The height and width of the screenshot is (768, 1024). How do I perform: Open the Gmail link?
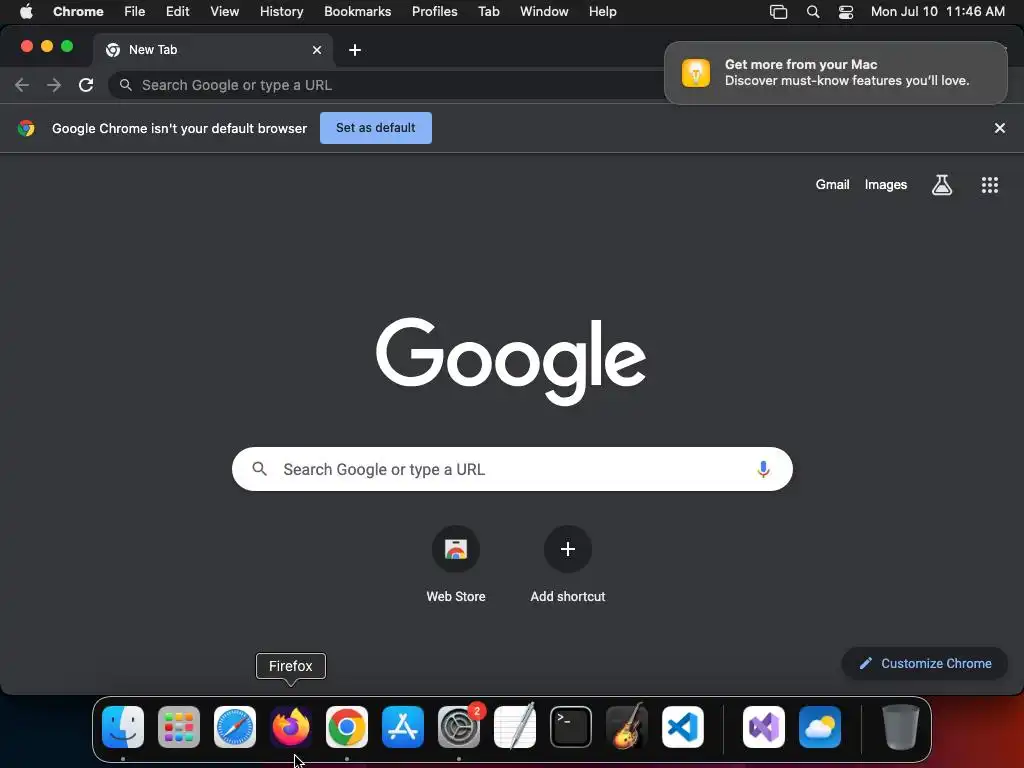833,185
